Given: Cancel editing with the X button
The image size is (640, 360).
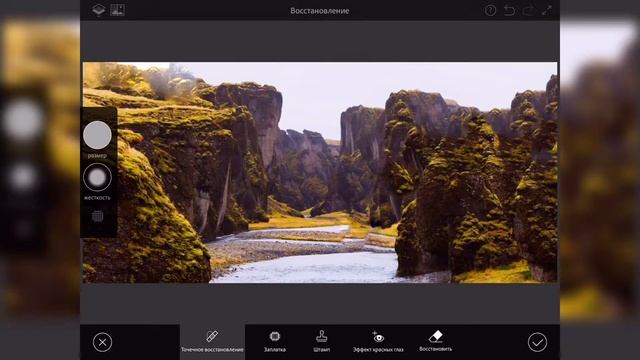Looking at the screenshot, I should pyautogui.click(x=102, y=342).
